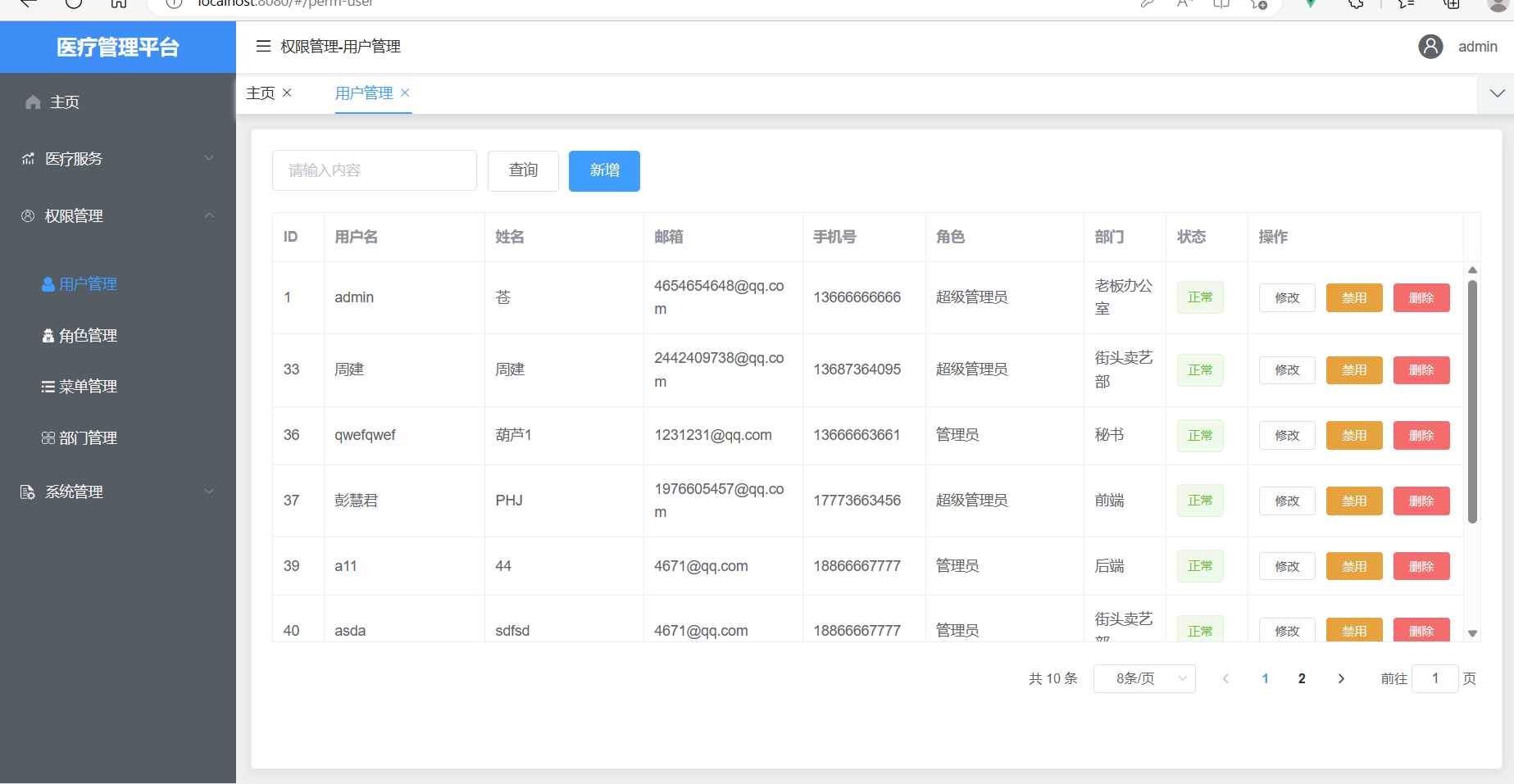Click the 医疗管理平台 logo title
Image resolution: width=1514 pixels, height=784 pixels.
pyautogui.click(x=118, y=48)
